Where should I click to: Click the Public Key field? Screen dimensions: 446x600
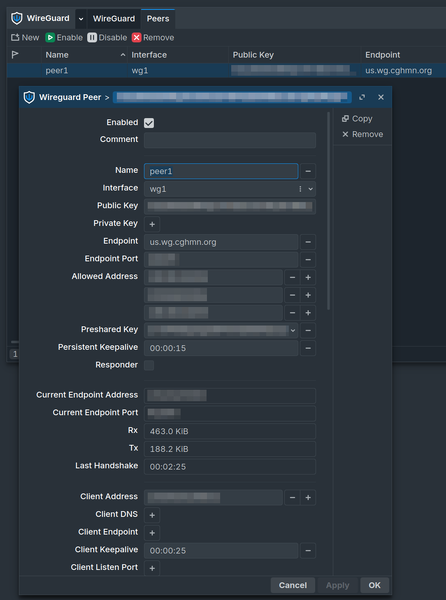[230, 207]
